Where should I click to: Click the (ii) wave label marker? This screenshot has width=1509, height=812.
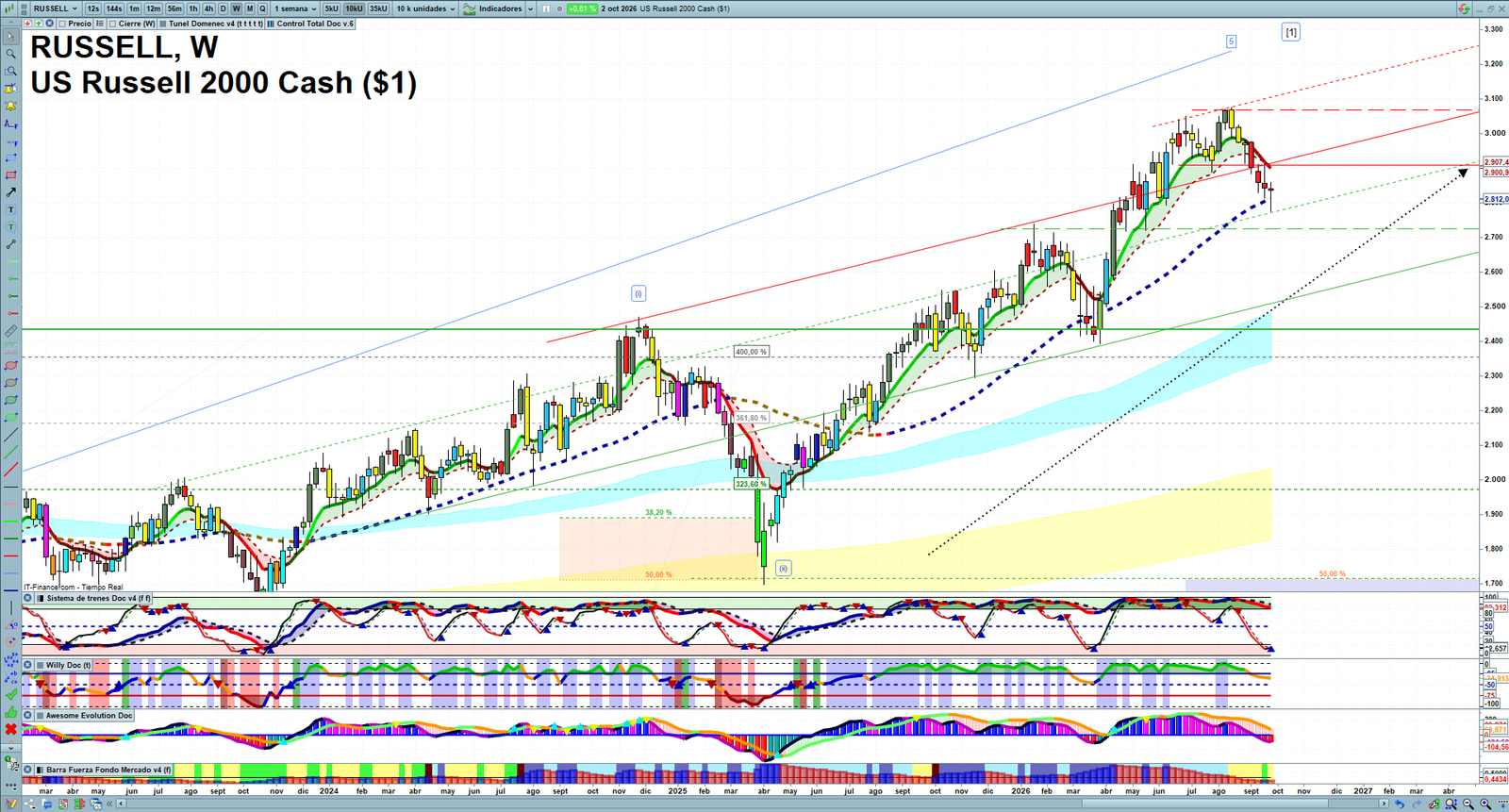pyautogui.click(x=784, y=568)
